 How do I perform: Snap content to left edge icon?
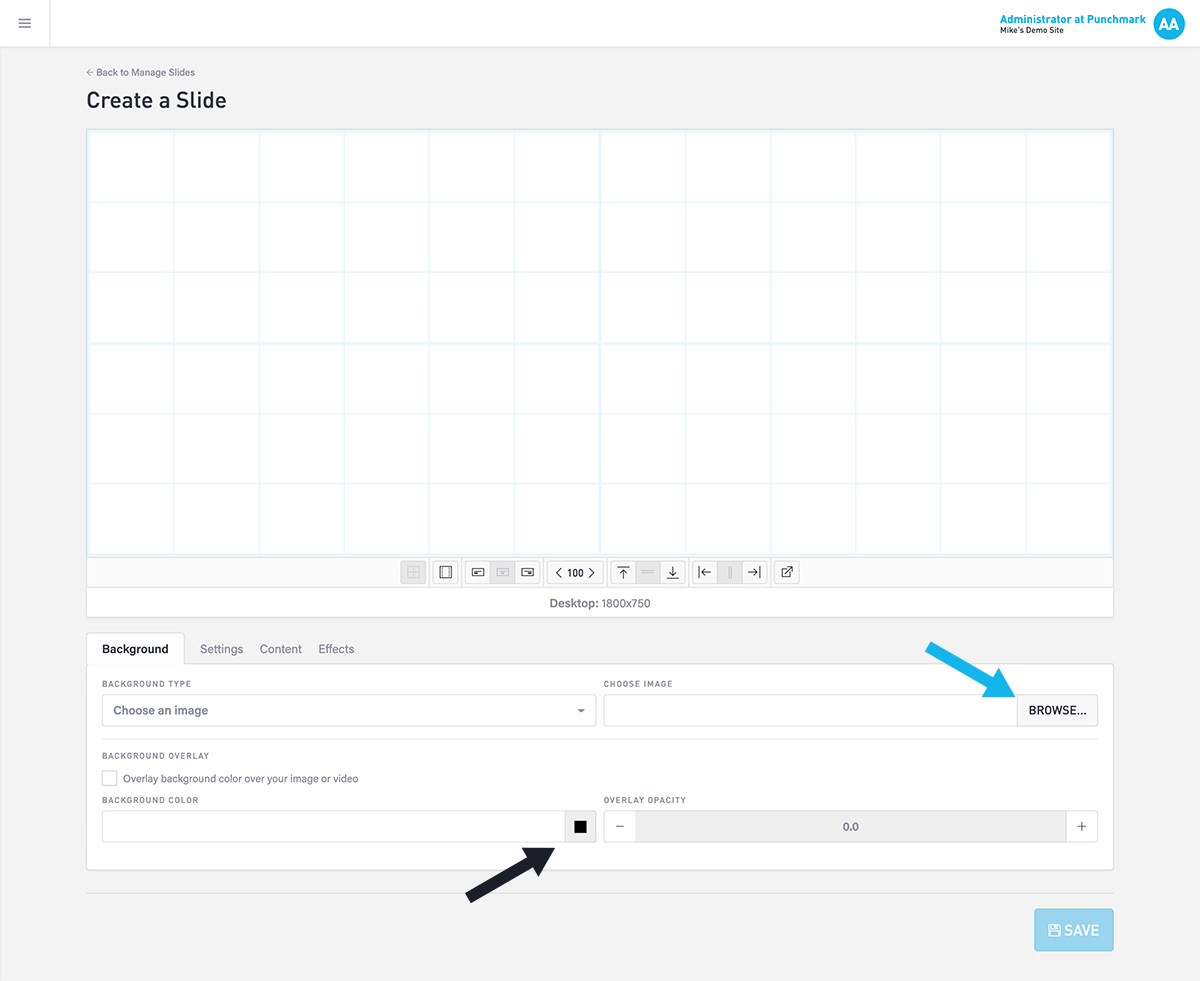705,573
